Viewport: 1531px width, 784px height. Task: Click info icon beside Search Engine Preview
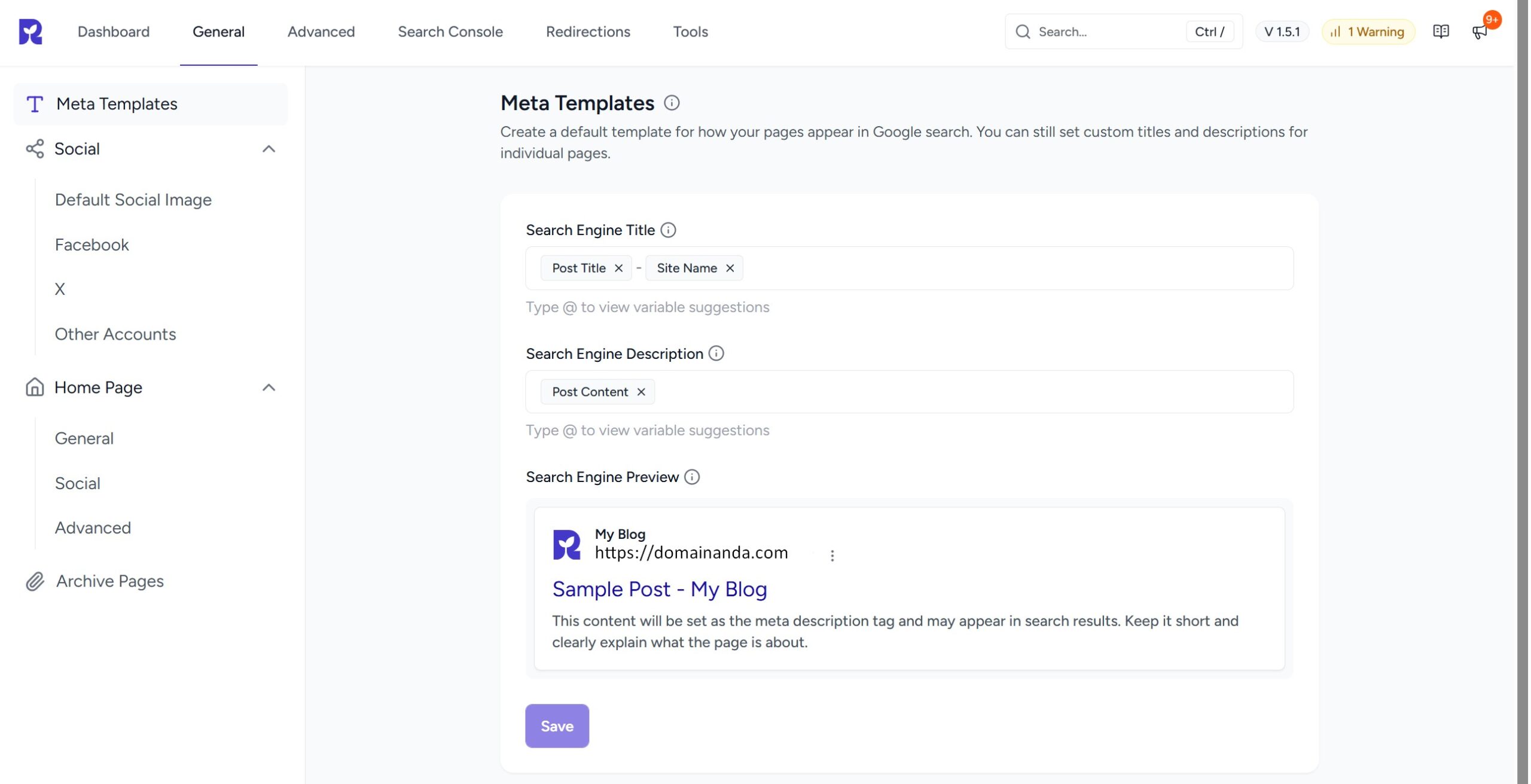[692, 477]
